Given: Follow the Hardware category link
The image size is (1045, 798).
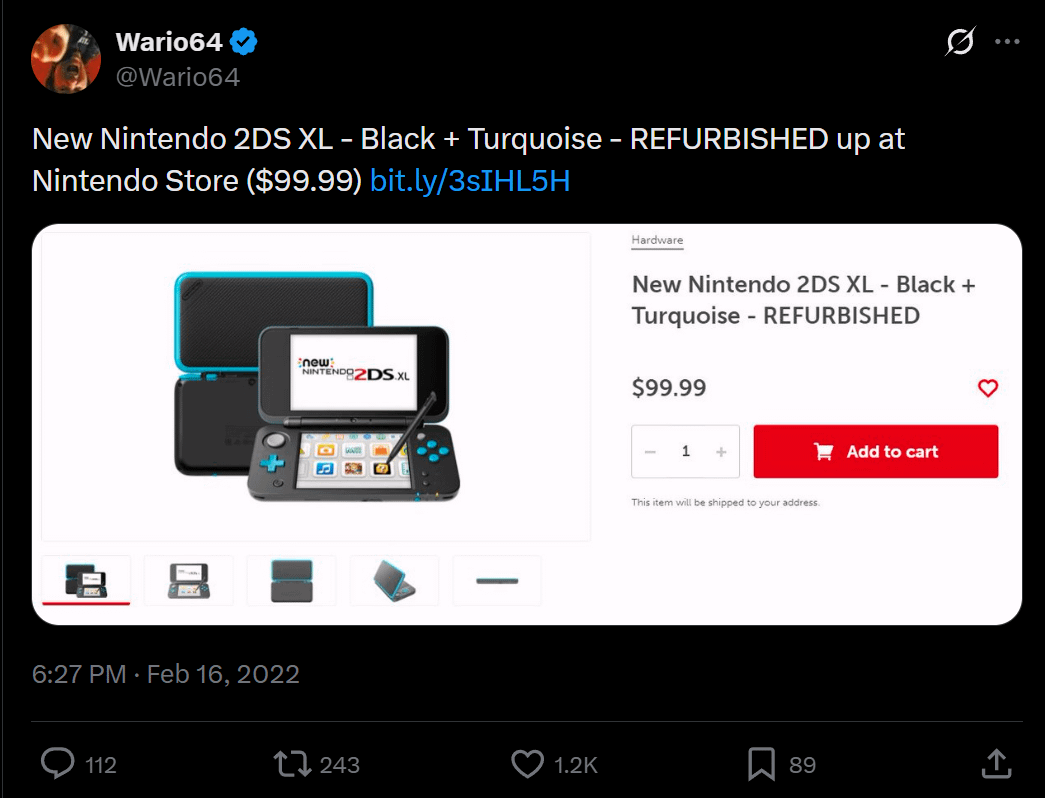Looking at the screenshot, I should (x=657, y=240).
